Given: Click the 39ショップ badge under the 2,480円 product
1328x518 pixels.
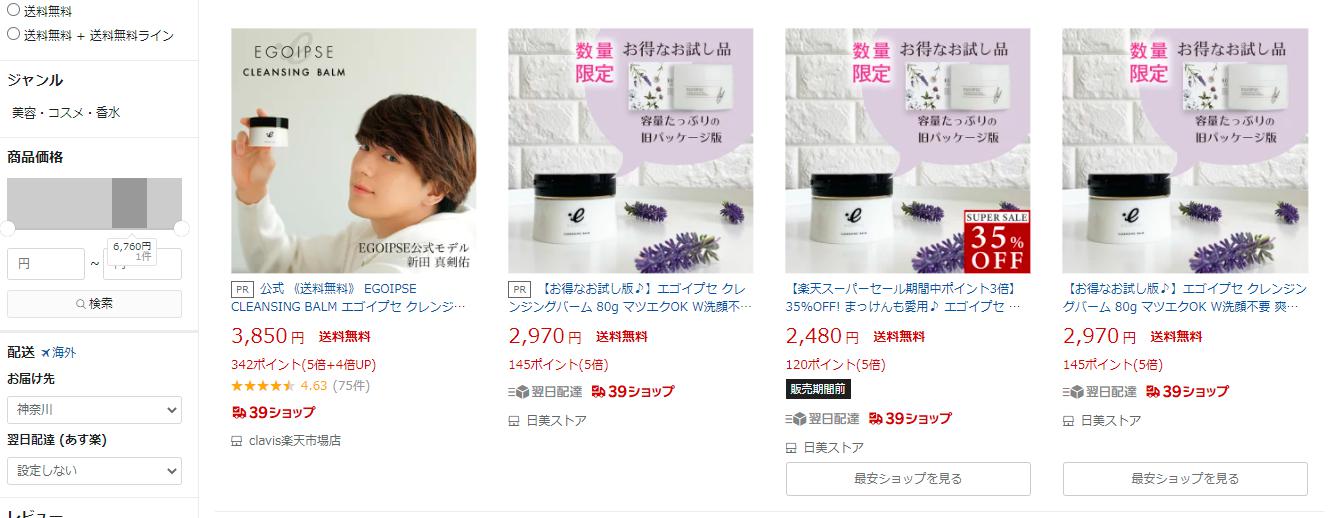Looking at the screenshot, I should [910, 418].
